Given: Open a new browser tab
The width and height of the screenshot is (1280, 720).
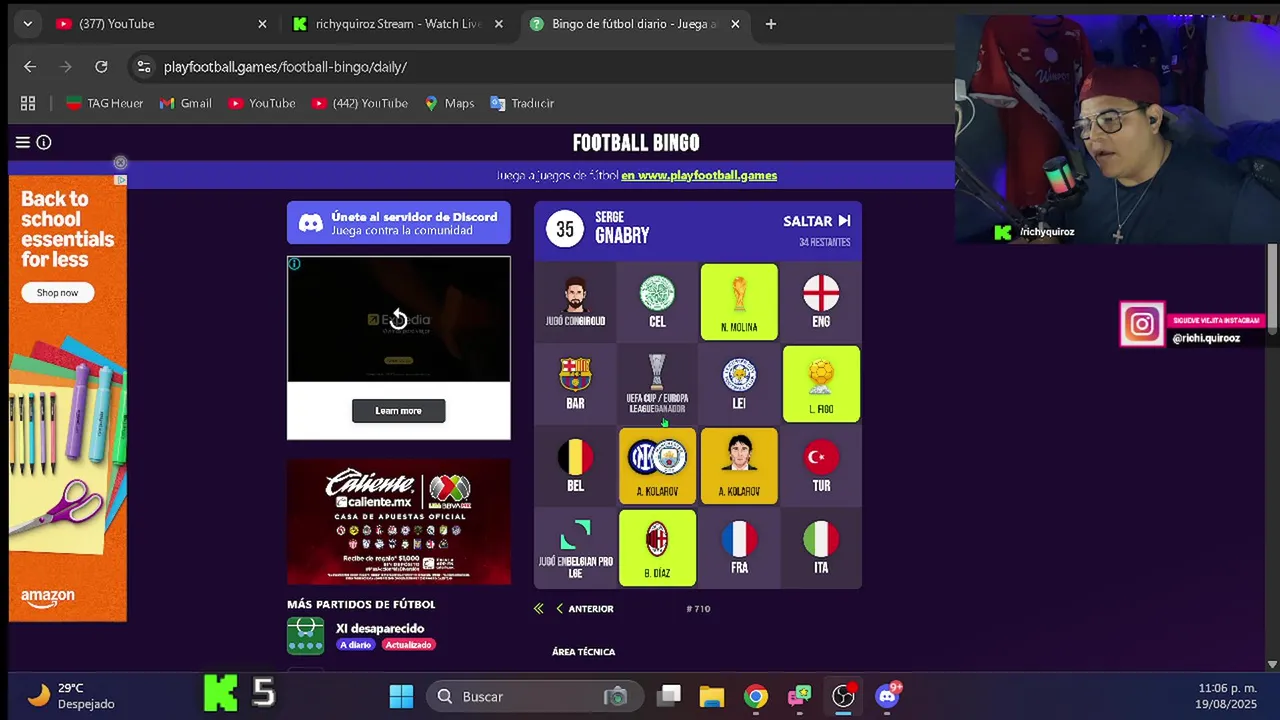Looking at the screenshot, I should (770, 24).
